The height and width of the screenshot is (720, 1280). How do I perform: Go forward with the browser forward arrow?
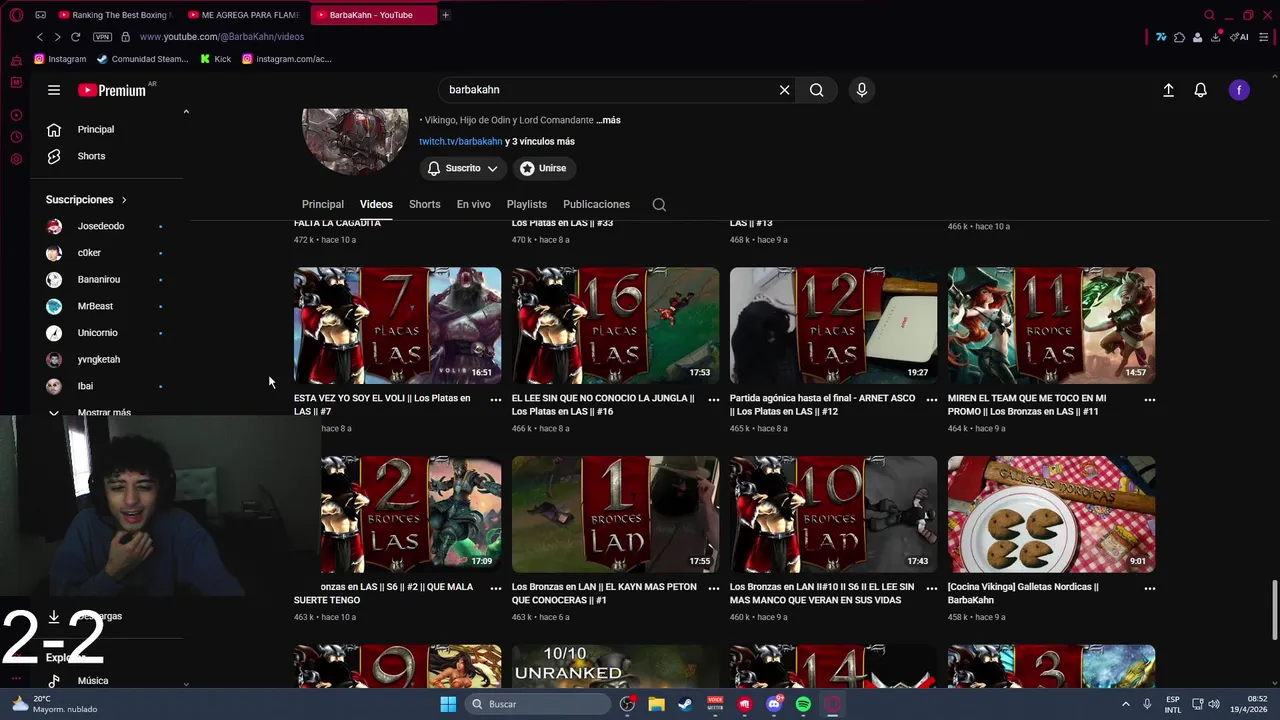coord(57,37)
